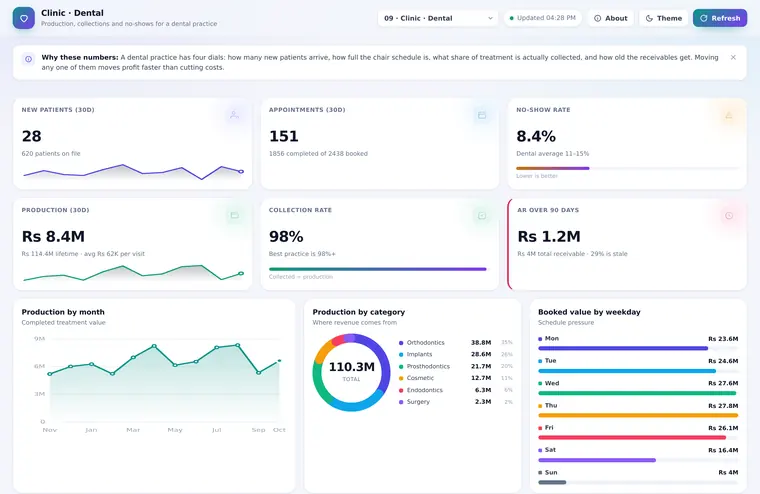Click the Updated 04:28 PM status pill
The width and height of the screenshot is (760, 494).
(x=542, y=18)
